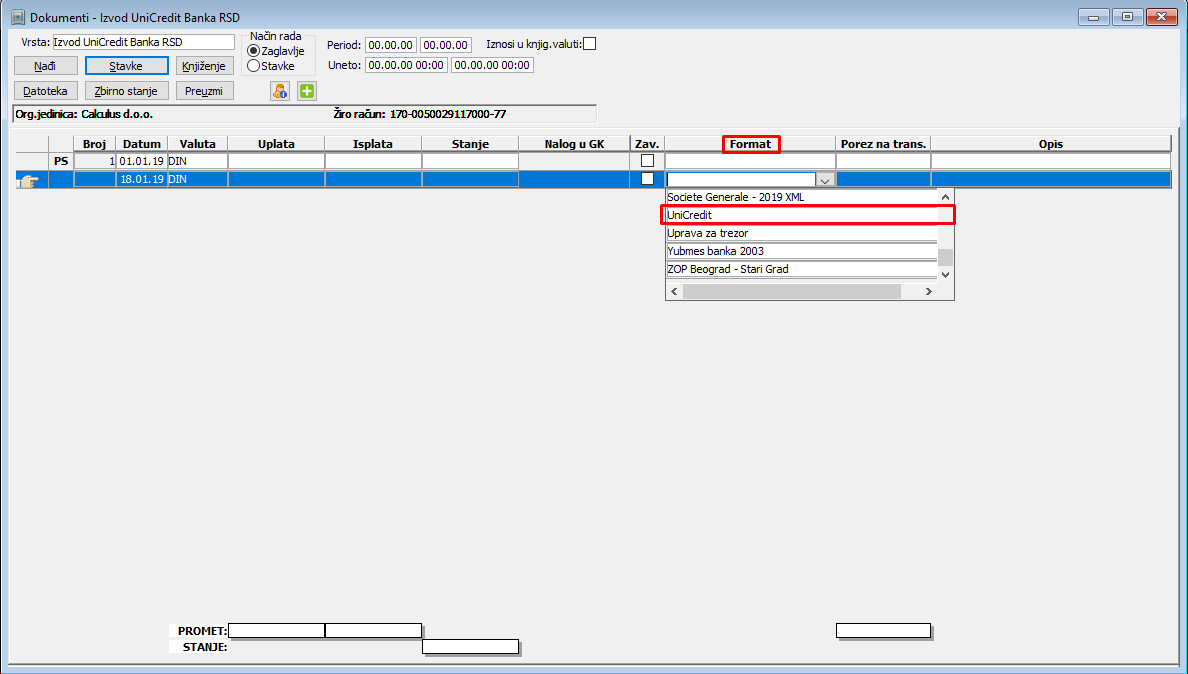Image resolution: width=1188 pixels, height=674 pixels.
Task: Click the pointing hand row indicator icon
Action: tap(29, 180)
